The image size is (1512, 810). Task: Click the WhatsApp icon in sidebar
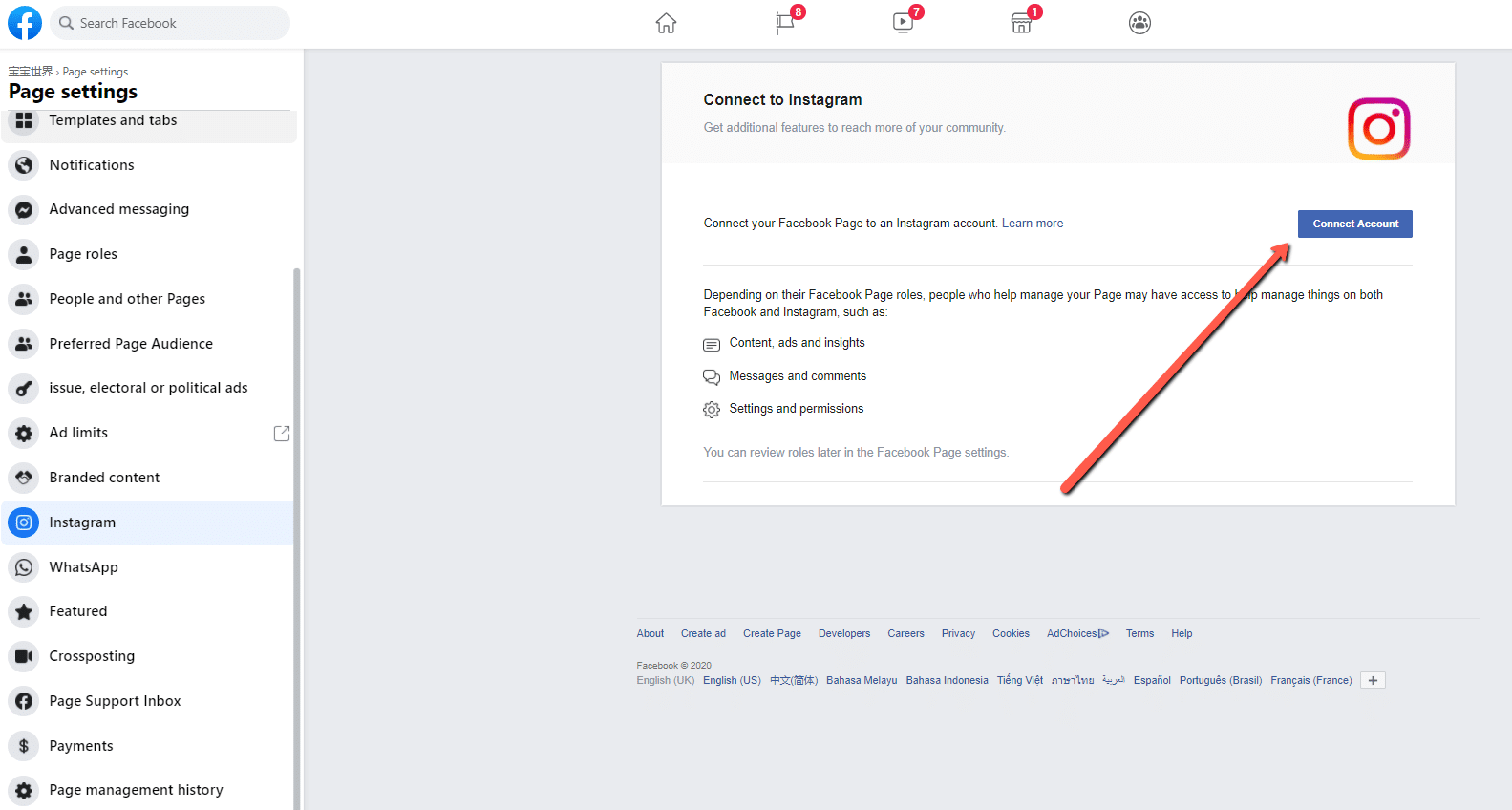pos(24,567)
